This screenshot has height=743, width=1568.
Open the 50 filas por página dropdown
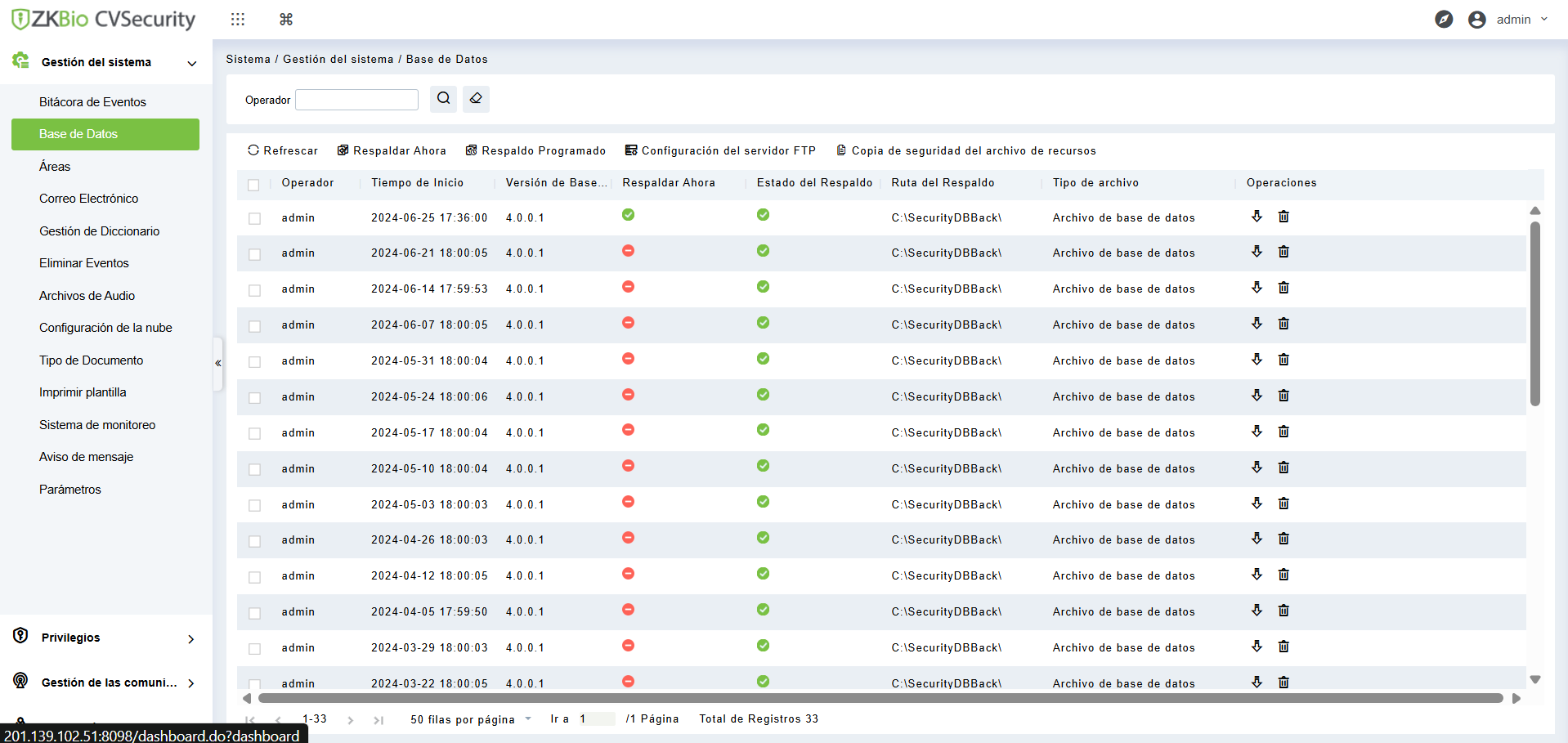click(x=470, y=719)
